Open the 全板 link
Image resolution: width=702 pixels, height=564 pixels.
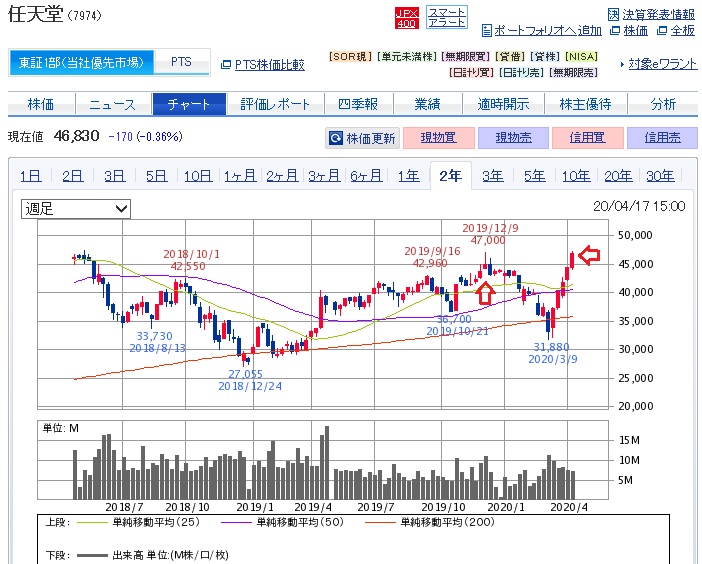coord(683,30)
